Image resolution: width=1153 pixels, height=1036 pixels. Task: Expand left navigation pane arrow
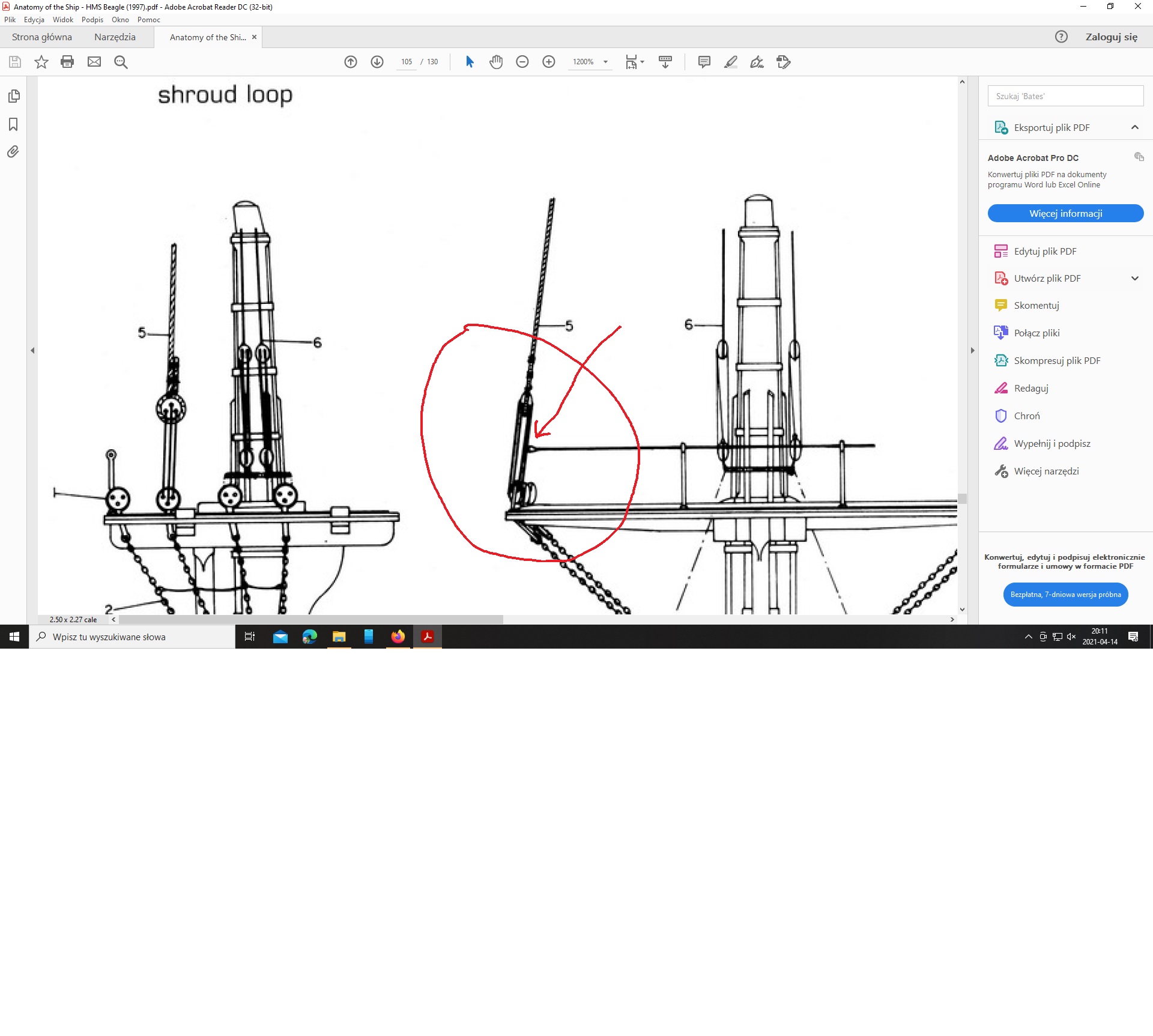32,350
